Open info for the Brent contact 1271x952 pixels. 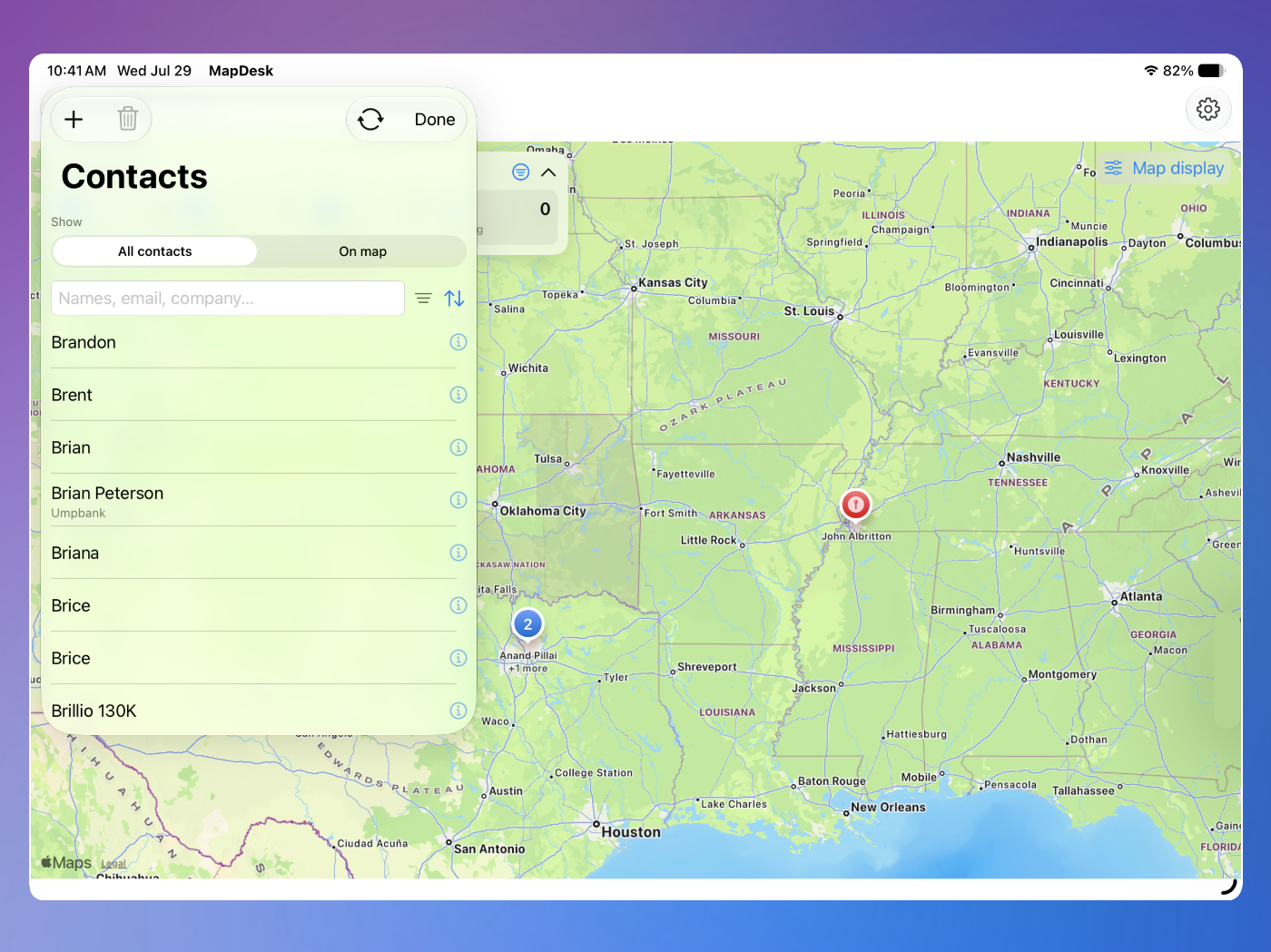458,395
